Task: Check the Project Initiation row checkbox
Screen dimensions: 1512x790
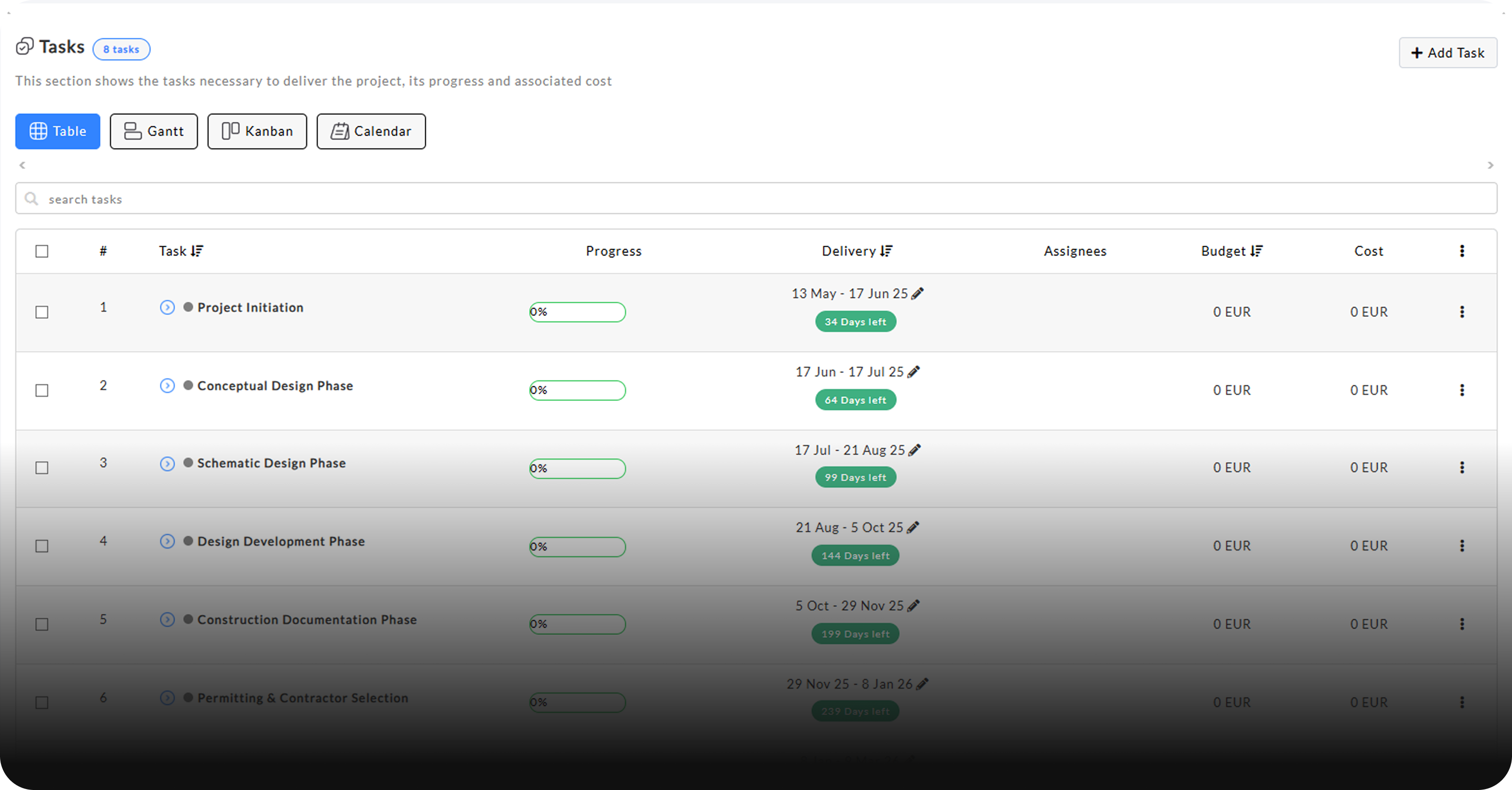Action: 42,312
